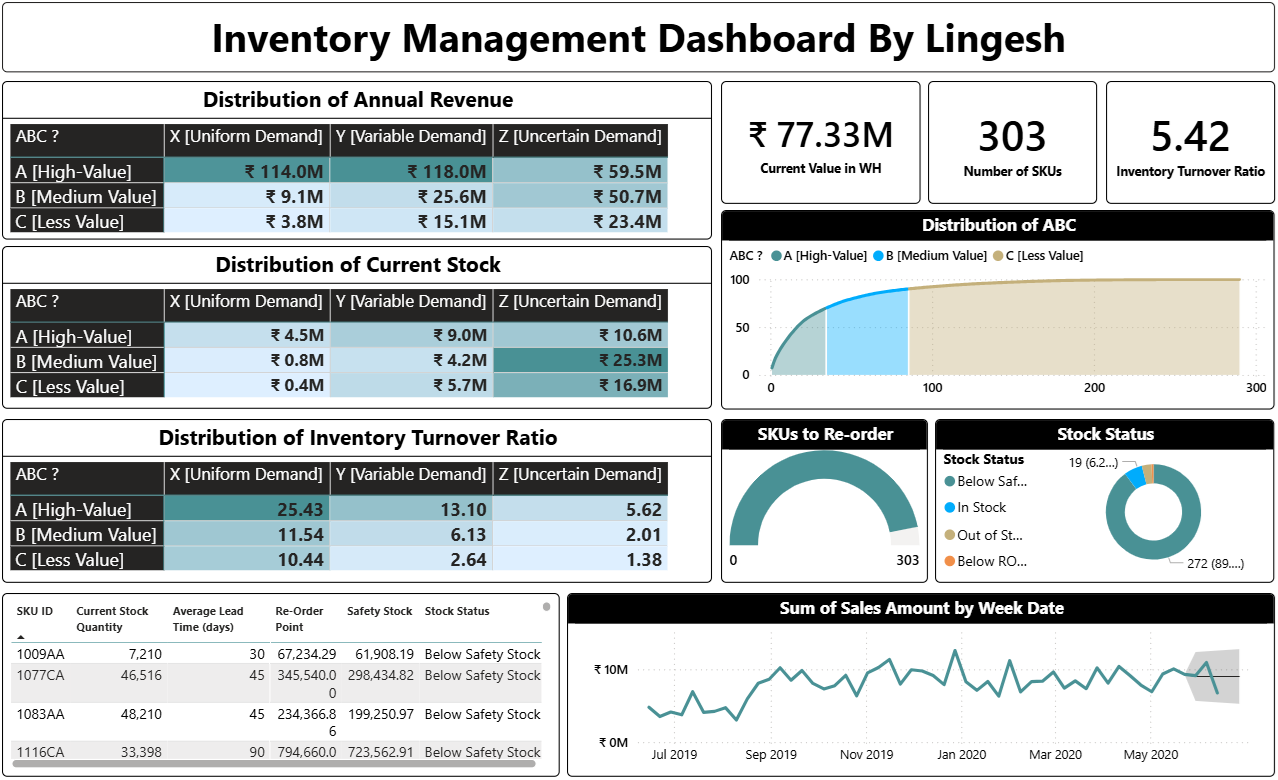Sort by Current Stock Quantity header
This screenshot has height=780, width=1278.
(112, 619)
